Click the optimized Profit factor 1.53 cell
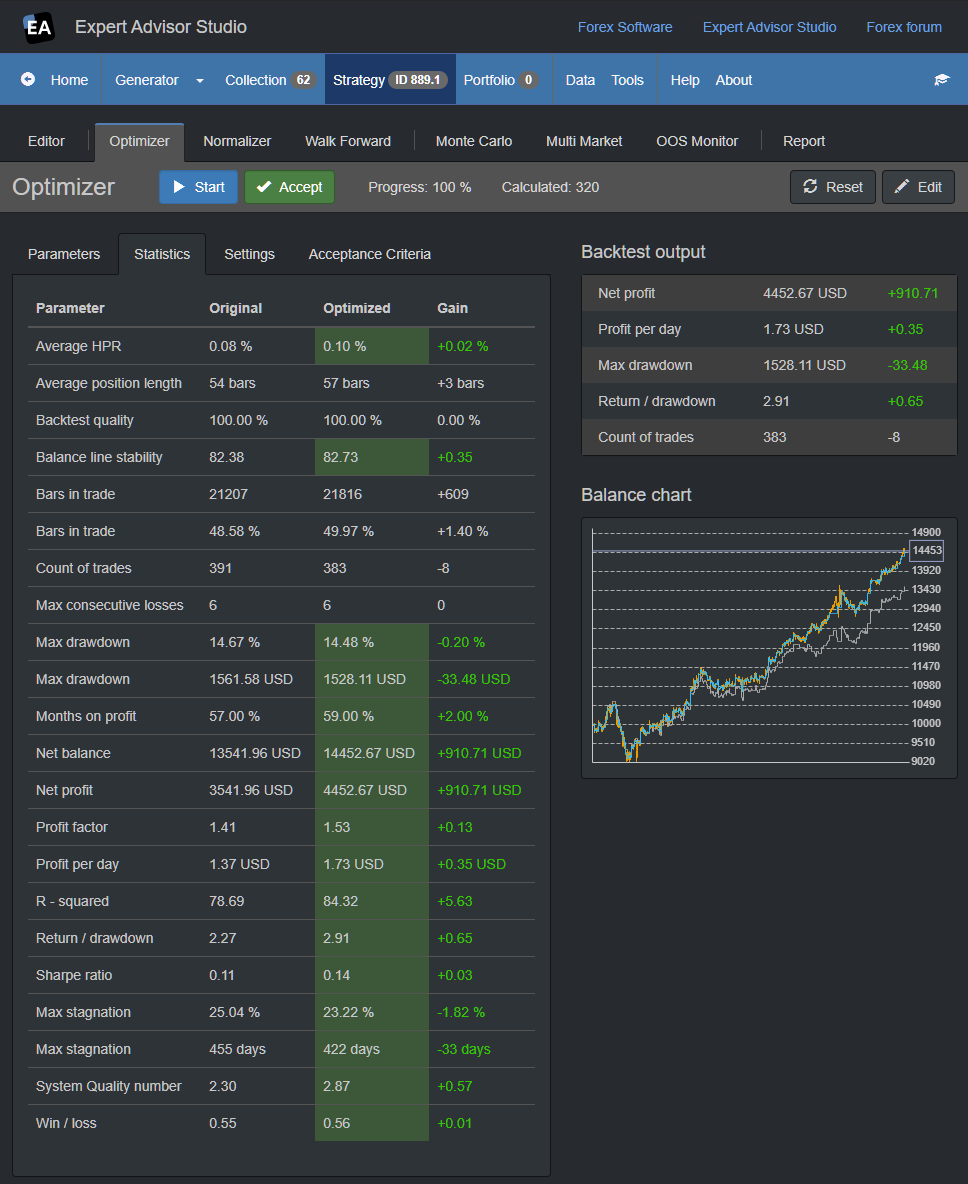968x1184 pixels. [x=371, y=827]
